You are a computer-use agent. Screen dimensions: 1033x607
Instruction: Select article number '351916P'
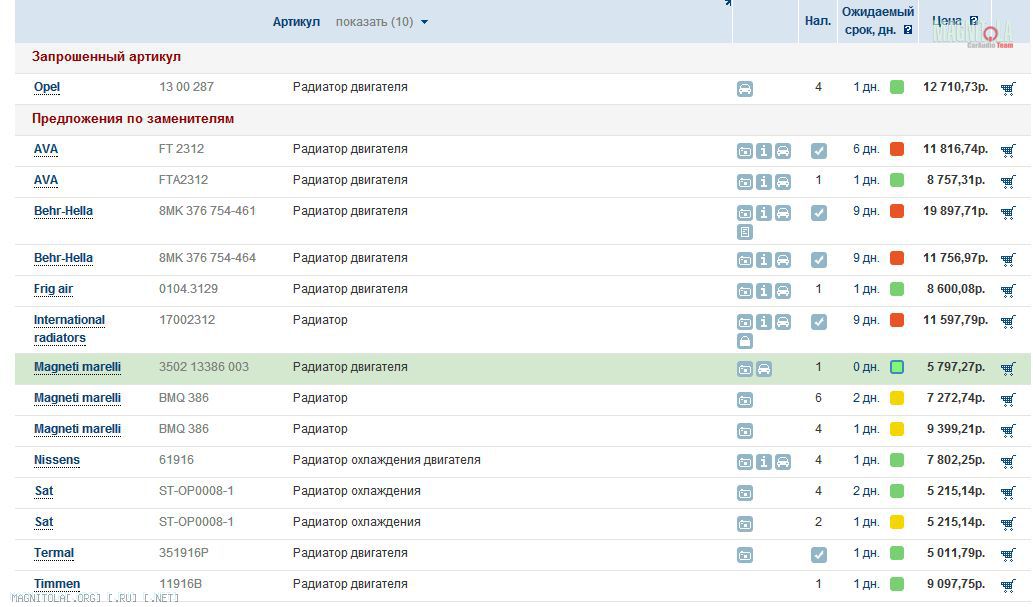pos(184,553)
